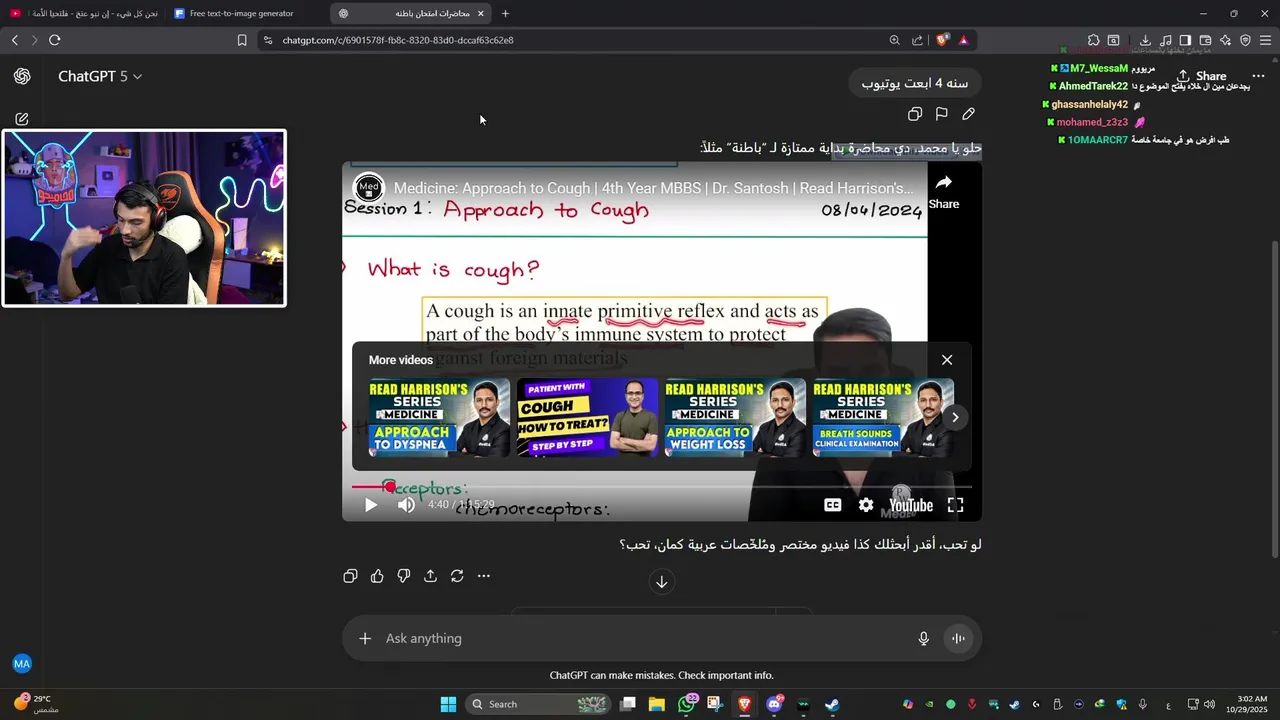Click the Share button in ChatGPT header
Image resolution: width=1280 pixels, height=720 pixels.
coord(1201,76)
